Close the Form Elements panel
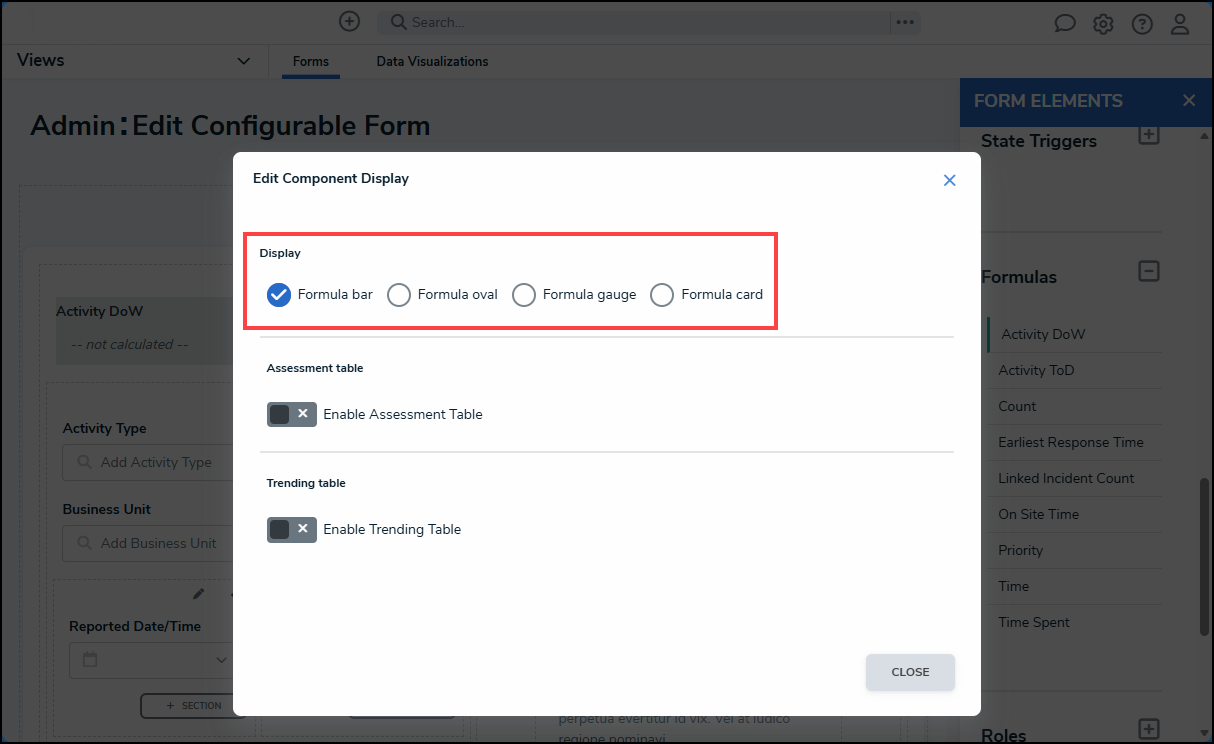The image size is (1214, 744). pos(1189,101)
